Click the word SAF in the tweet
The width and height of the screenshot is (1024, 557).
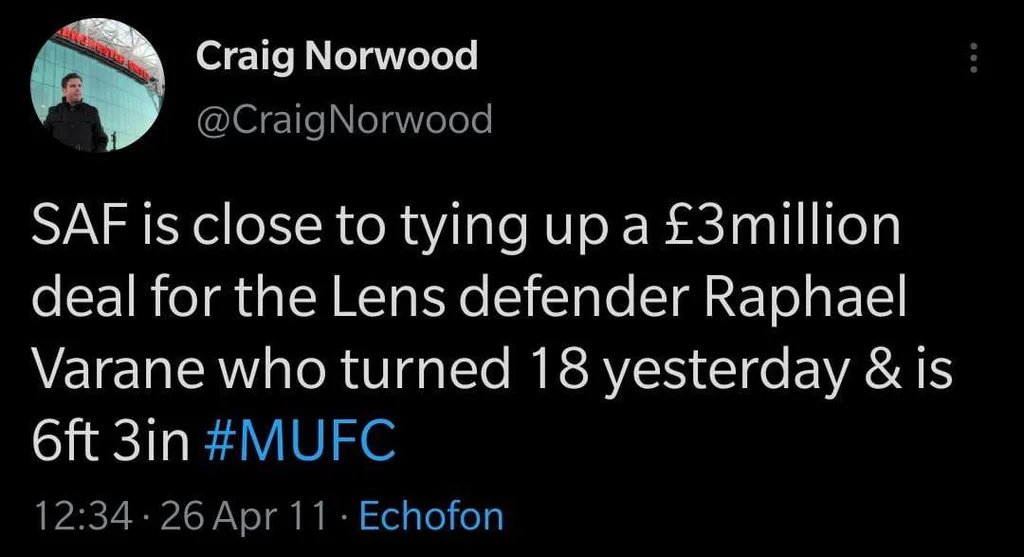tap(73, 230)
